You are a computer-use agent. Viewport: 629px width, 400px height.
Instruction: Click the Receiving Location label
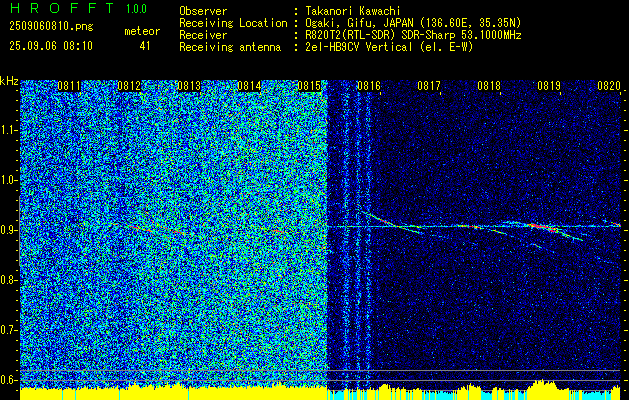[x=233, y=23]
